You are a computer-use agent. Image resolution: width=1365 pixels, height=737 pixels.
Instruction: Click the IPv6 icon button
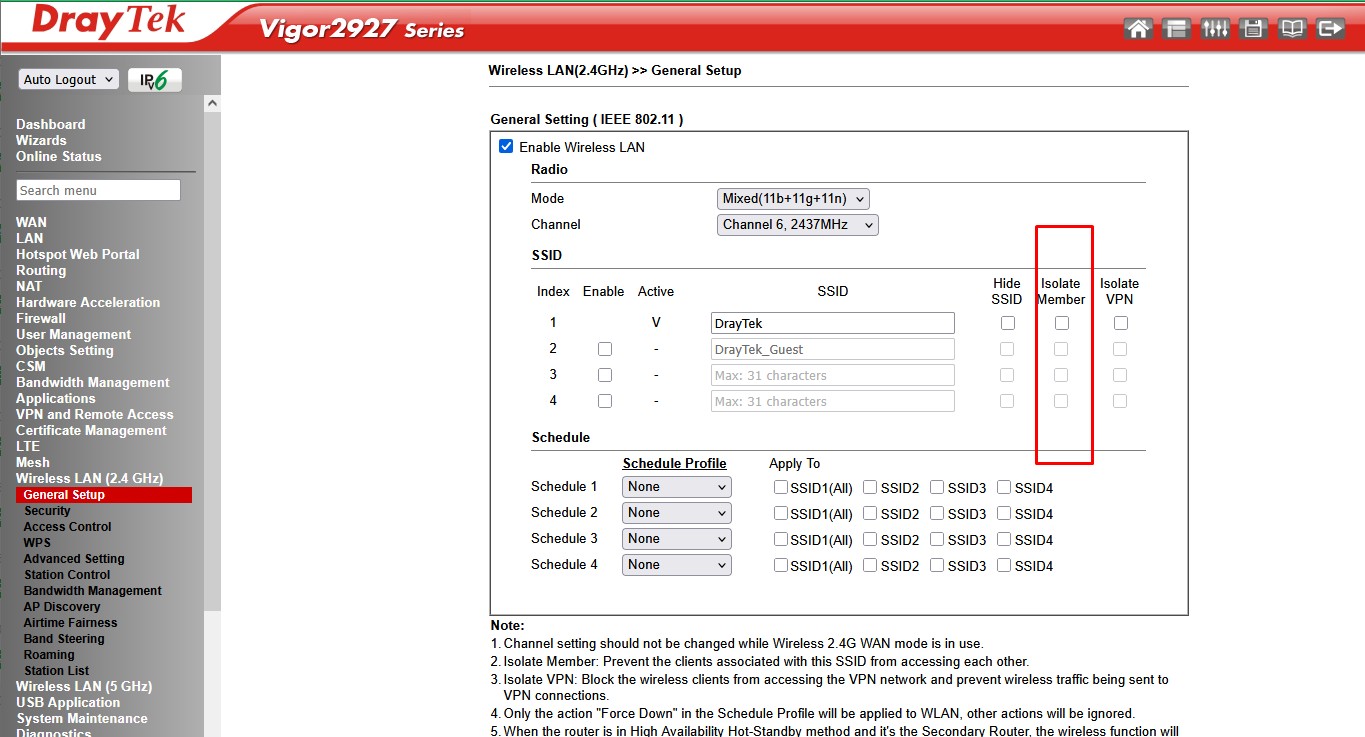(x=154, y=80)
